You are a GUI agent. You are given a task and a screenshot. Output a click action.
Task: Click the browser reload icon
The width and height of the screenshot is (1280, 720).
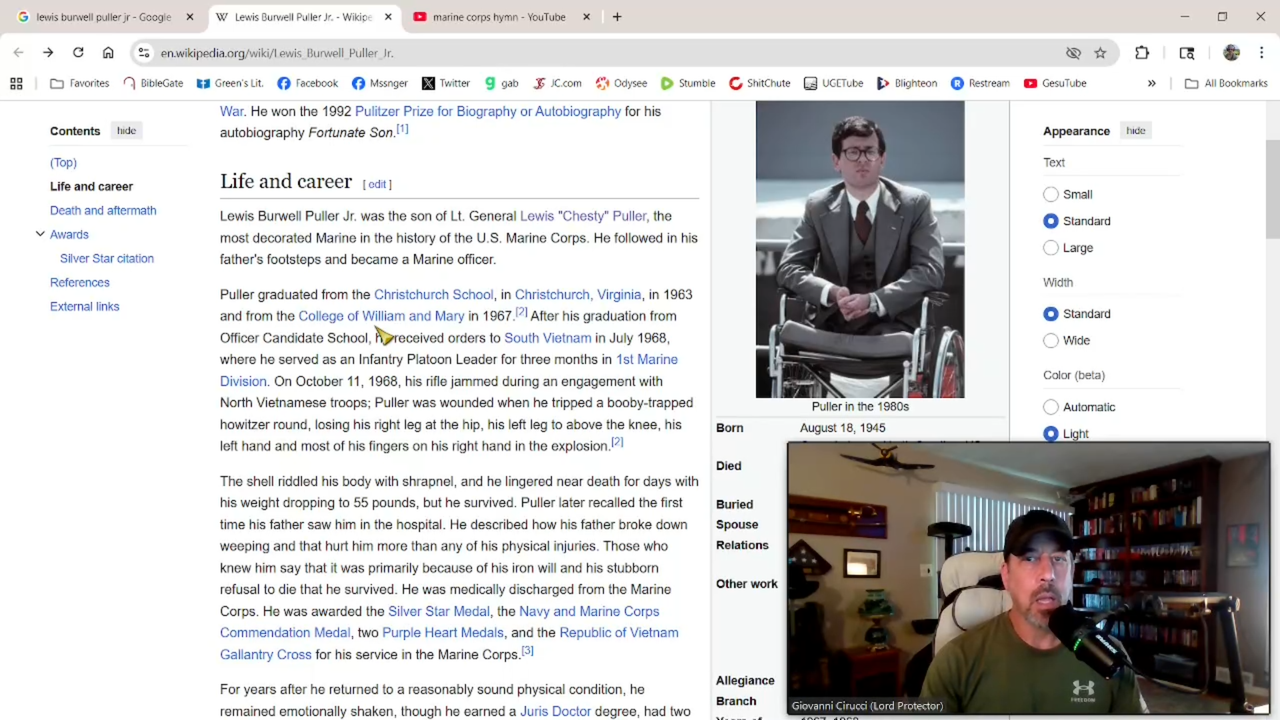(78, 53)
